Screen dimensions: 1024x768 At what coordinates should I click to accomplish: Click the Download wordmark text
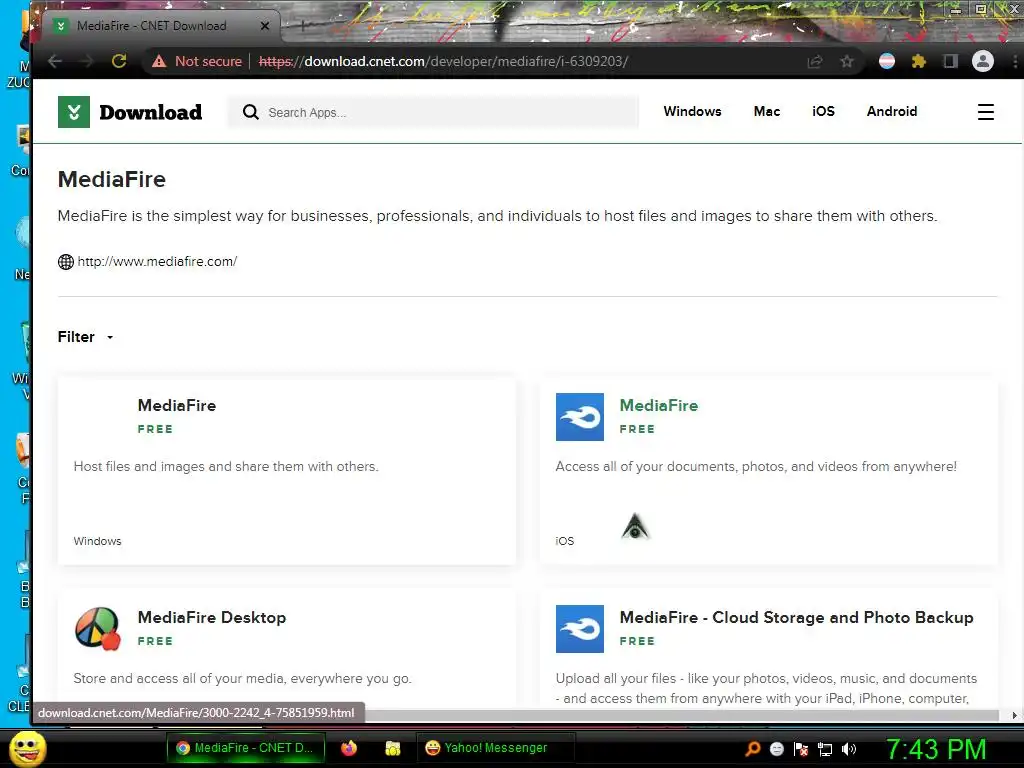point(151,112)
